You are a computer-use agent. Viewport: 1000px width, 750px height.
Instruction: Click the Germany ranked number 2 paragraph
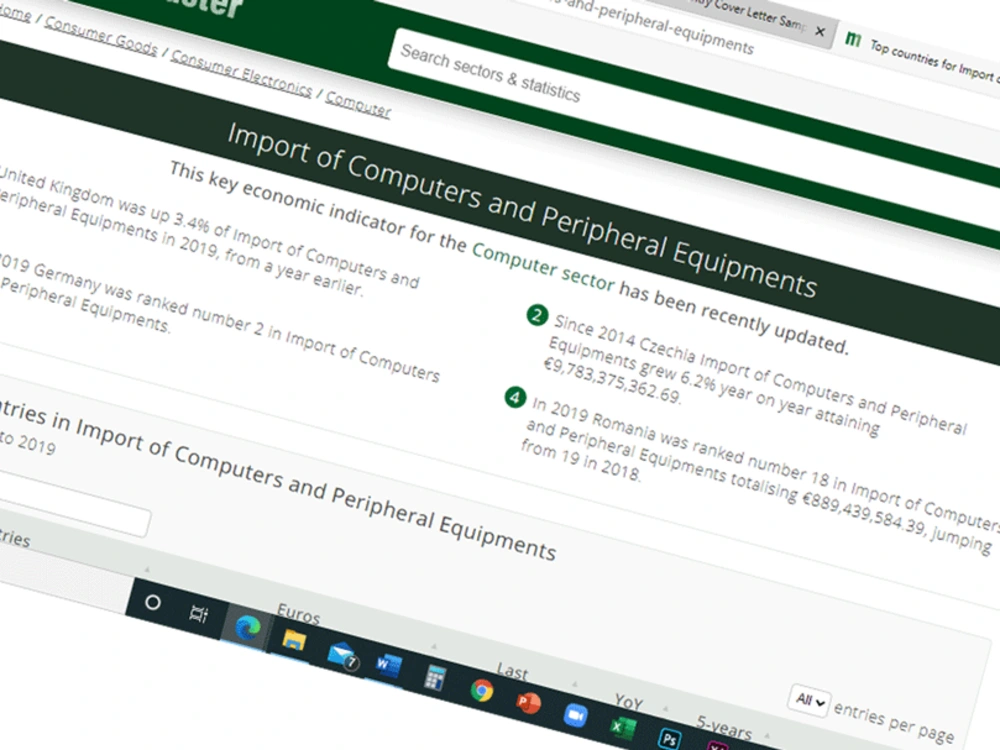[x=217, y=319]
